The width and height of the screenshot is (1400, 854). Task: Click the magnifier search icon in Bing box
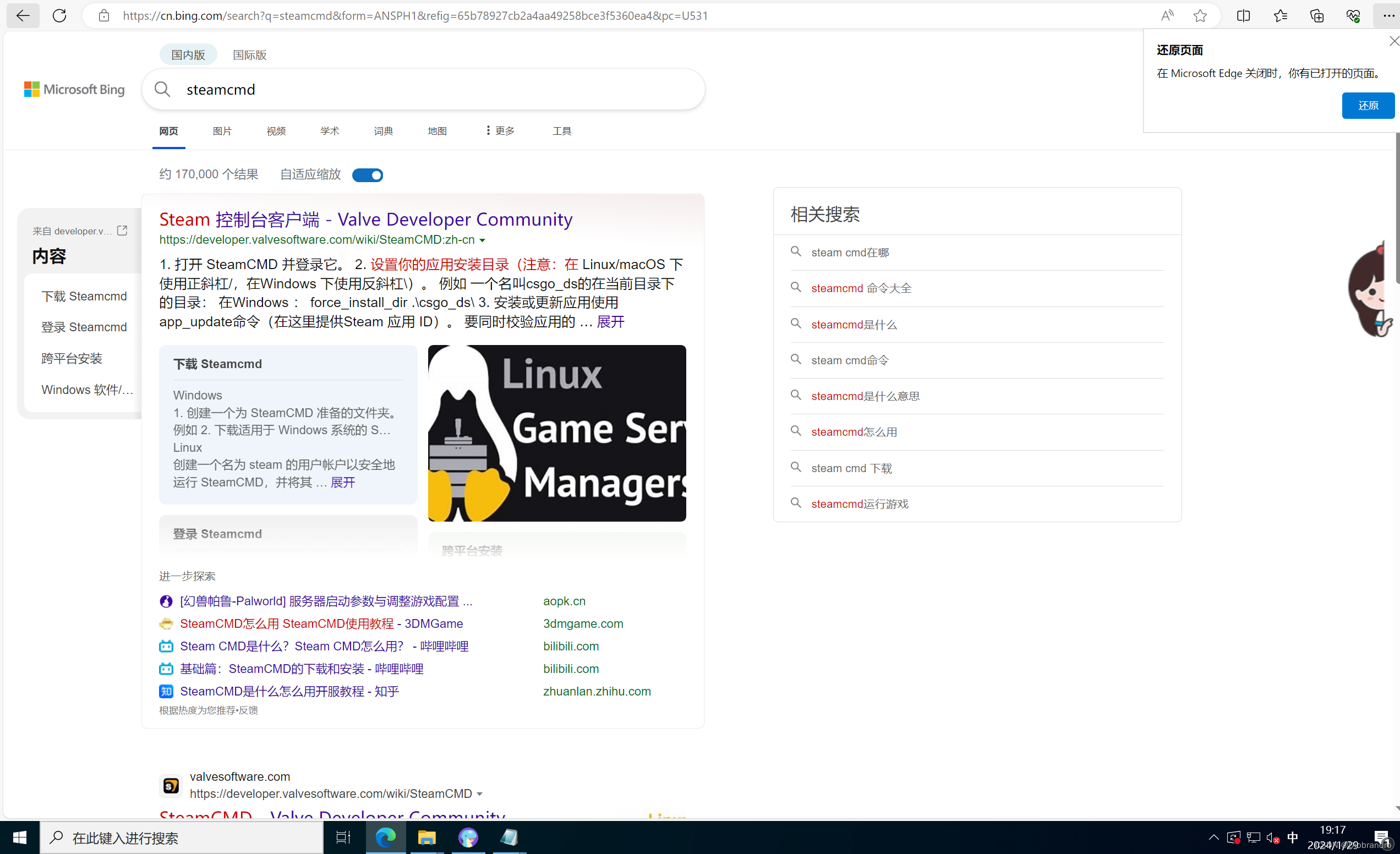162,89
